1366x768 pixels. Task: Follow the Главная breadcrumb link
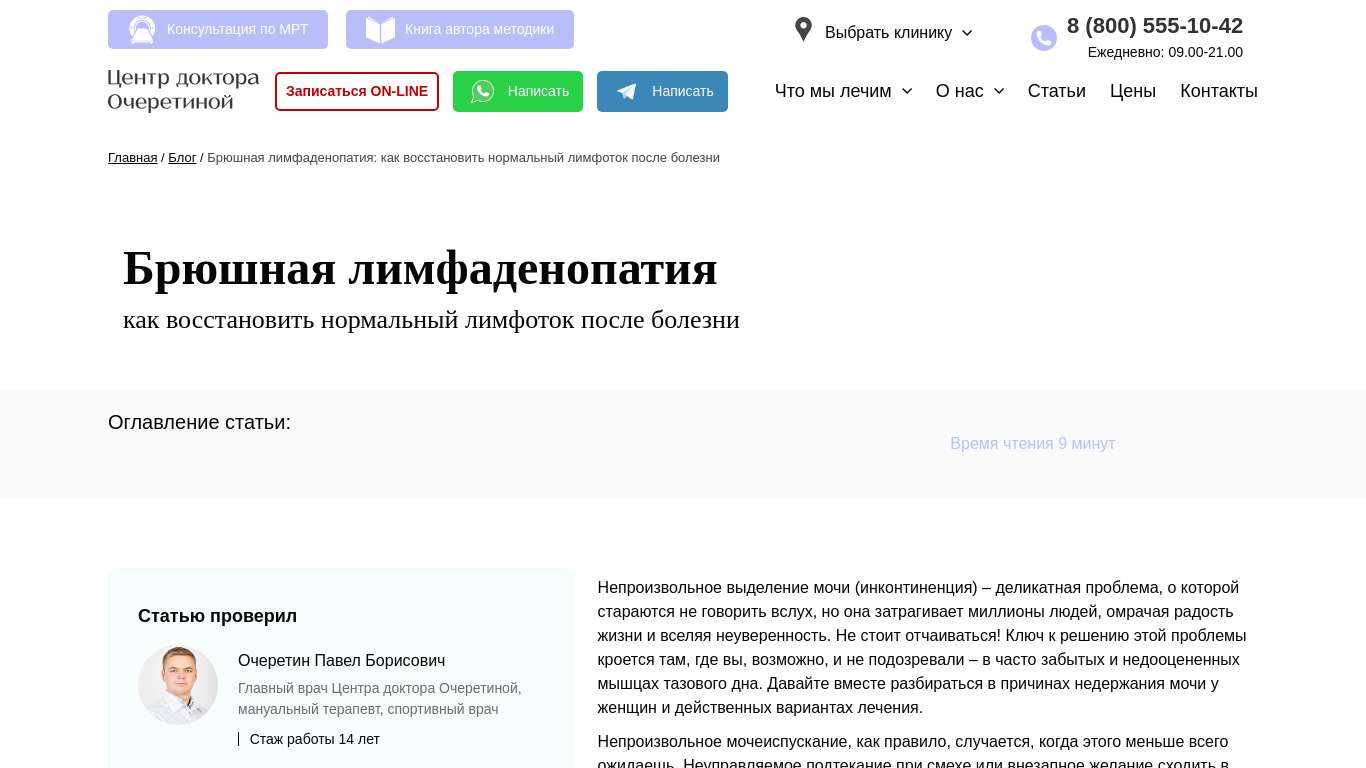(x=132, y=158)
